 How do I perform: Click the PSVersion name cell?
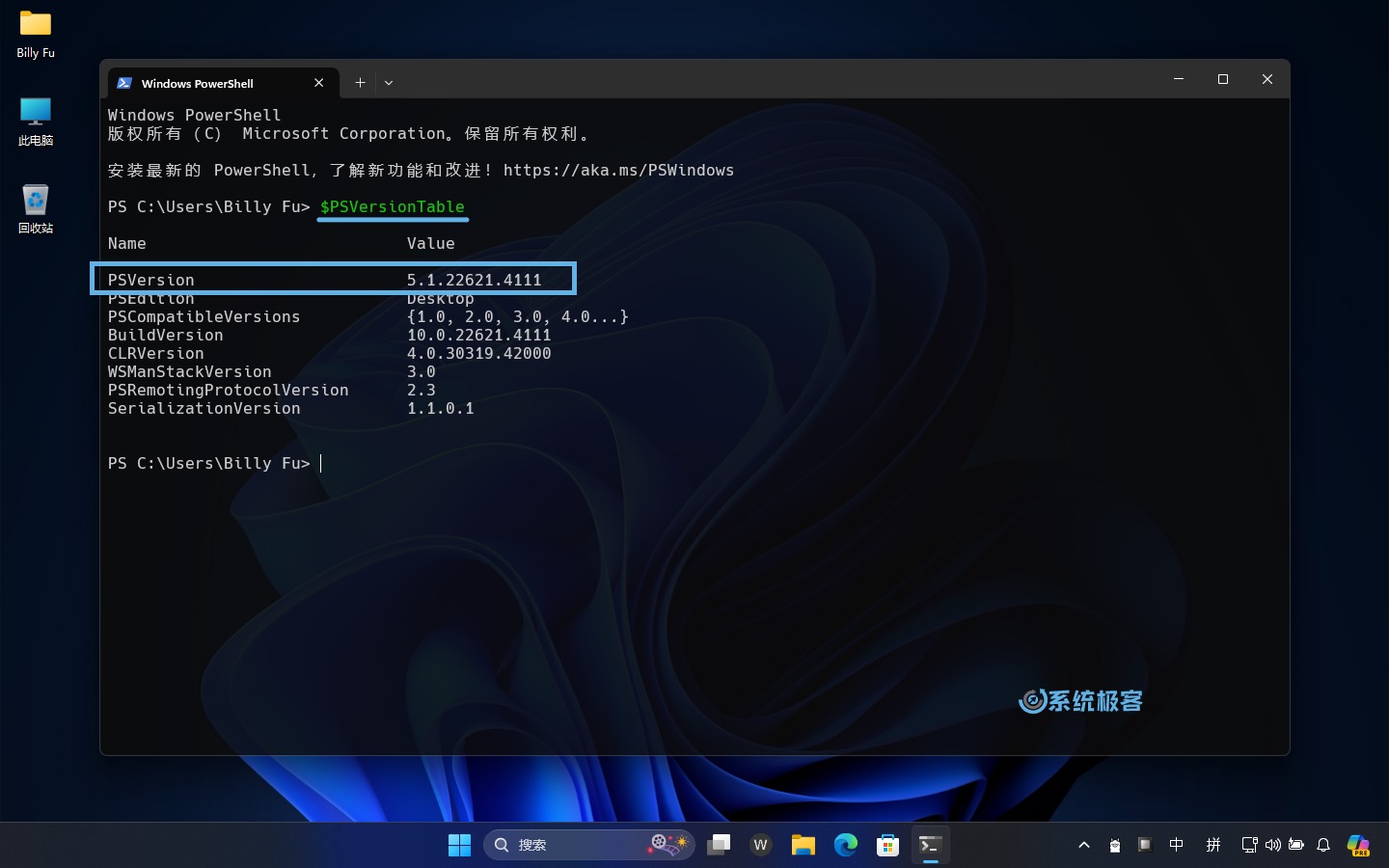tap(151, 281)
